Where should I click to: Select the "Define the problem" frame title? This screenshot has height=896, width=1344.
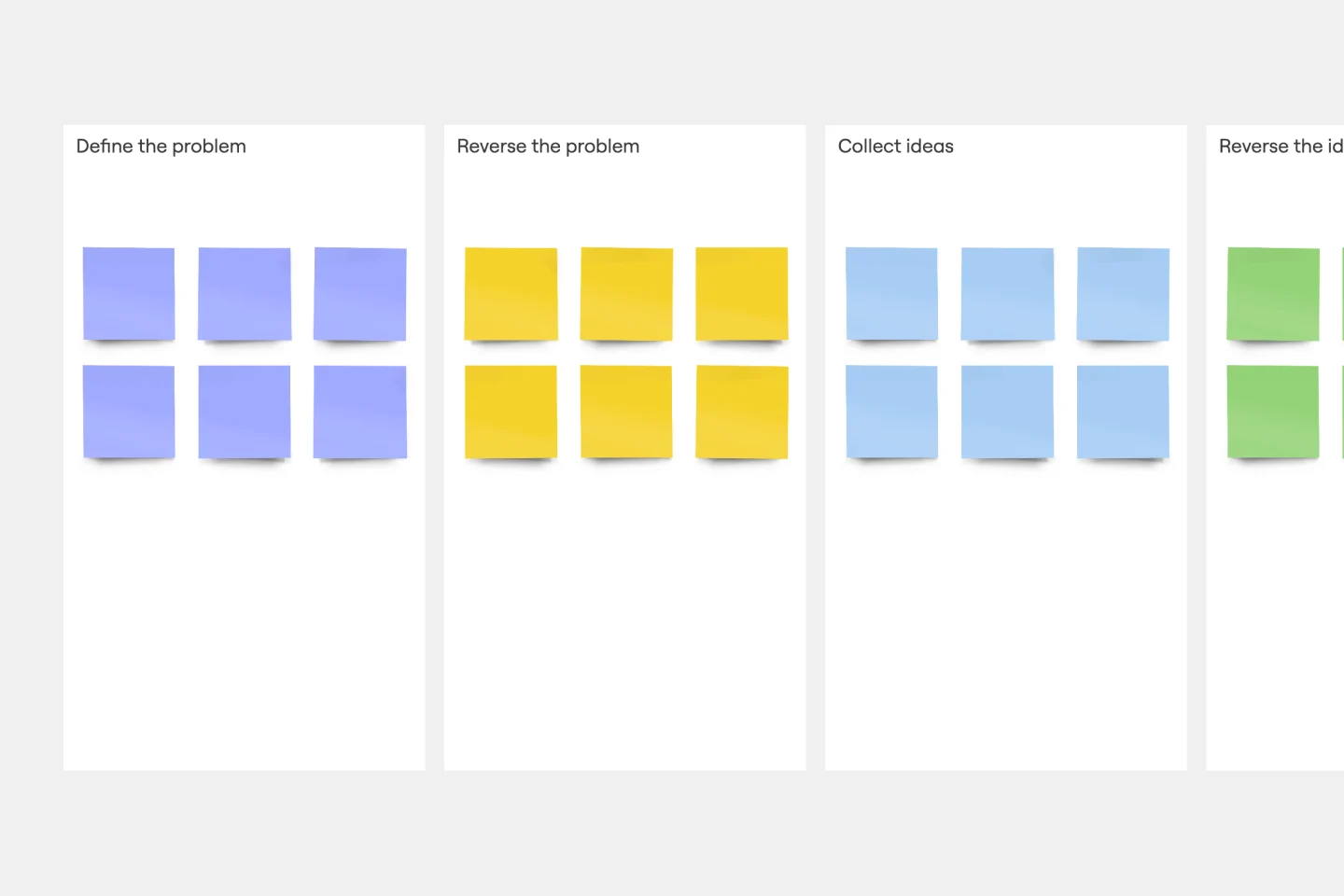(x=161, y=147)
